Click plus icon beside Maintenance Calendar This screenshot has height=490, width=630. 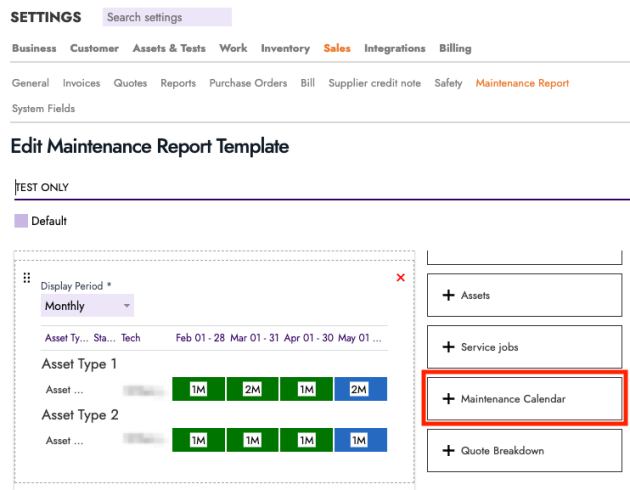click(x=447, y=399)
